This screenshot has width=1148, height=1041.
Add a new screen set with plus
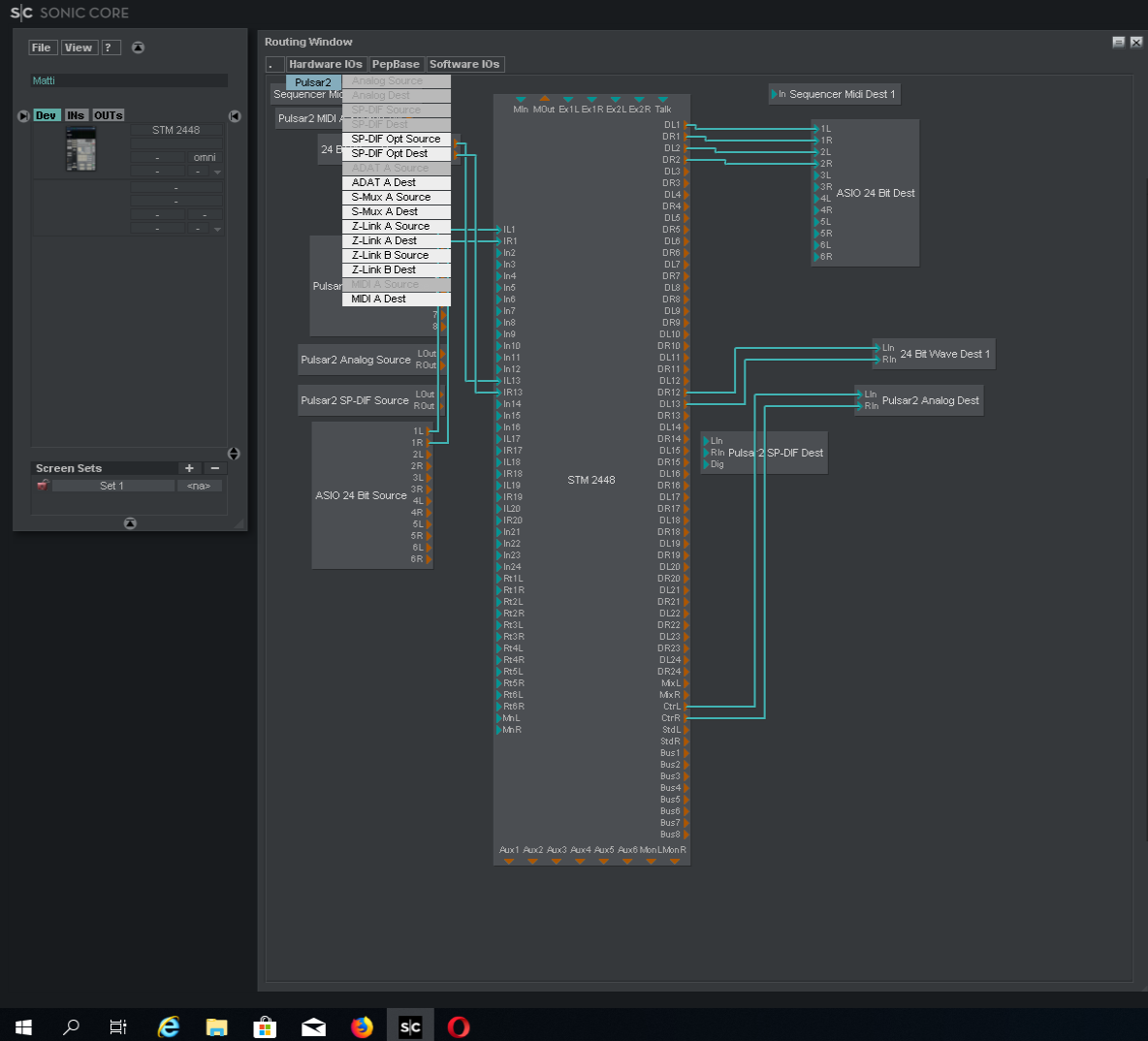pos(189,468)
